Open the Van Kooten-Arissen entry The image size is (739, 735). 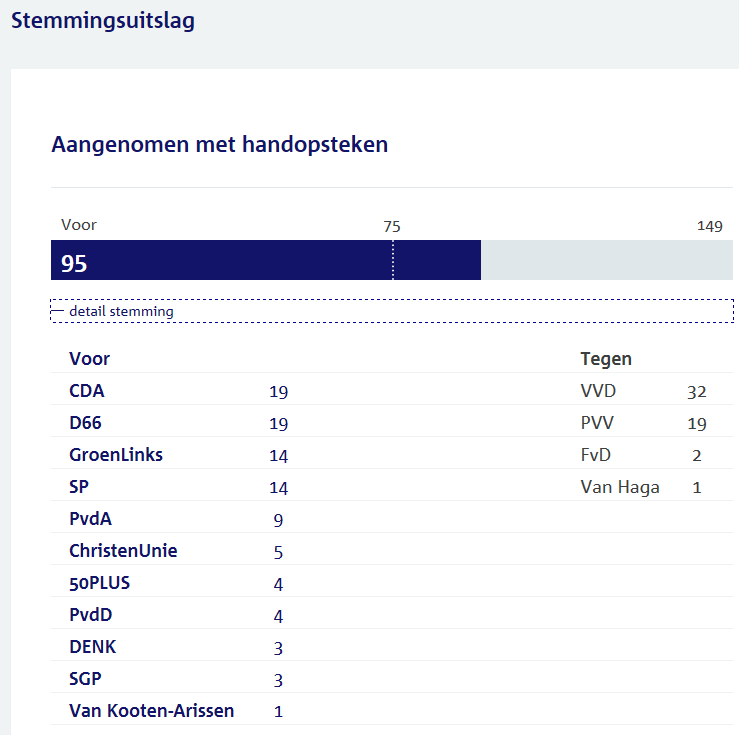(x=151, y=711)
